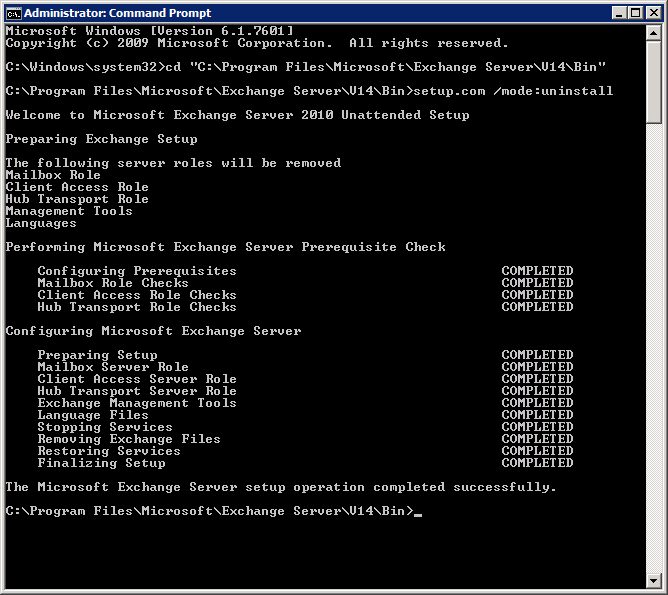Click the 'Removing Exchange Files' step text
The height and width of the screenshot is (595, 668).
coord(129,439)
